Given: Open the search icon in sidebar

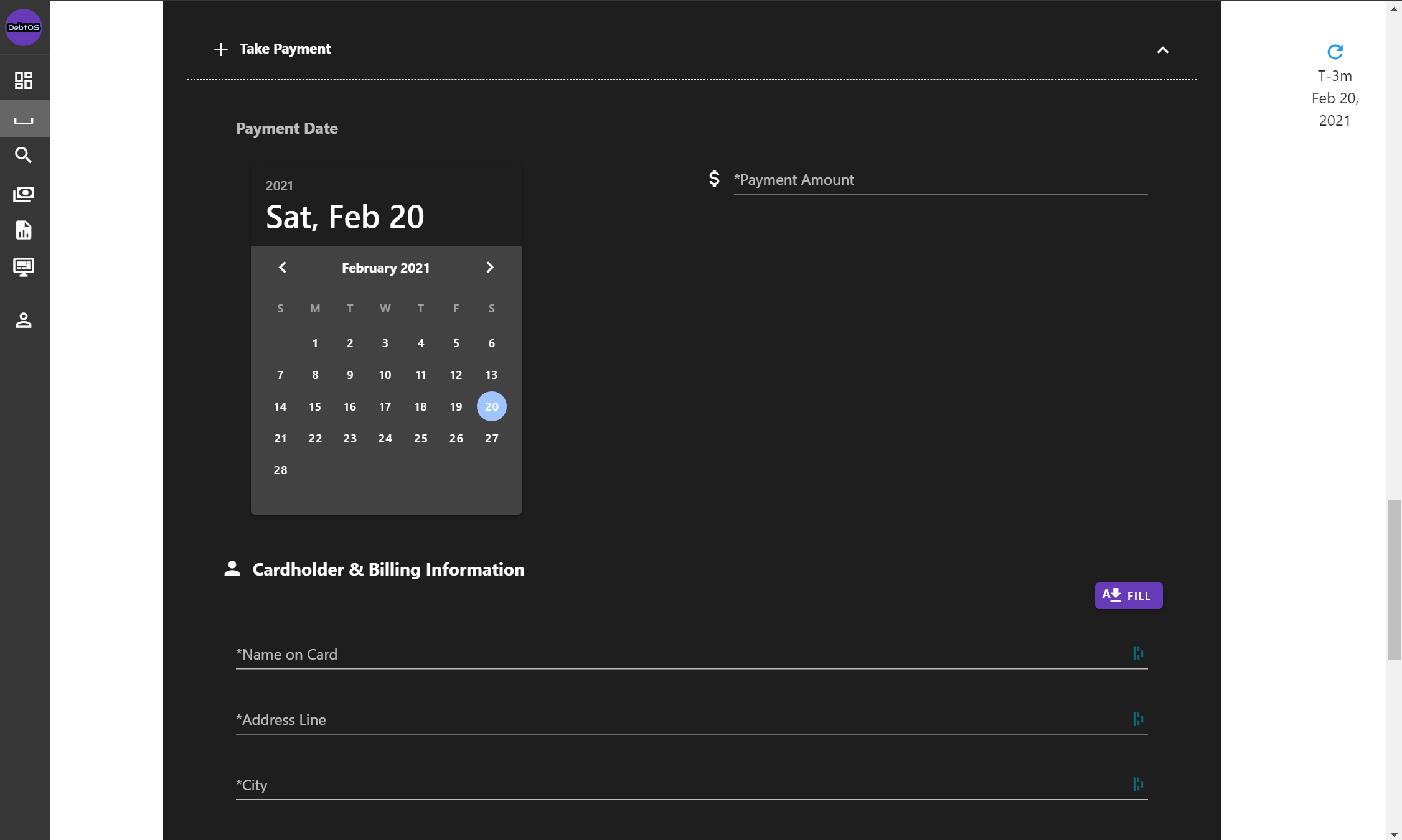Looking at the screenshot, I should [24, 155].
